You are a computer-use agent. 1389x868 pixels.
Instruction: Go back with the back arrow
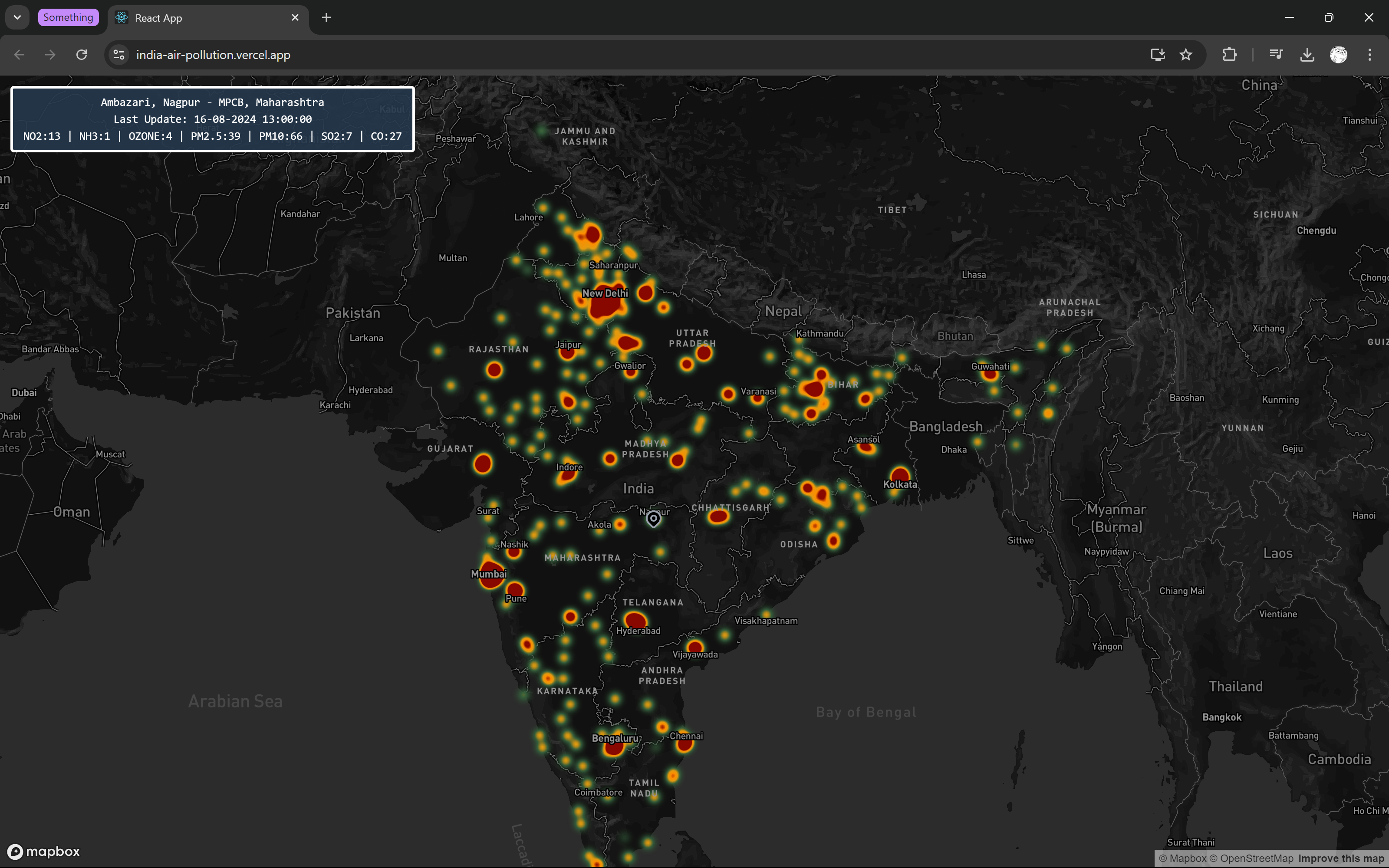[20, 55]
